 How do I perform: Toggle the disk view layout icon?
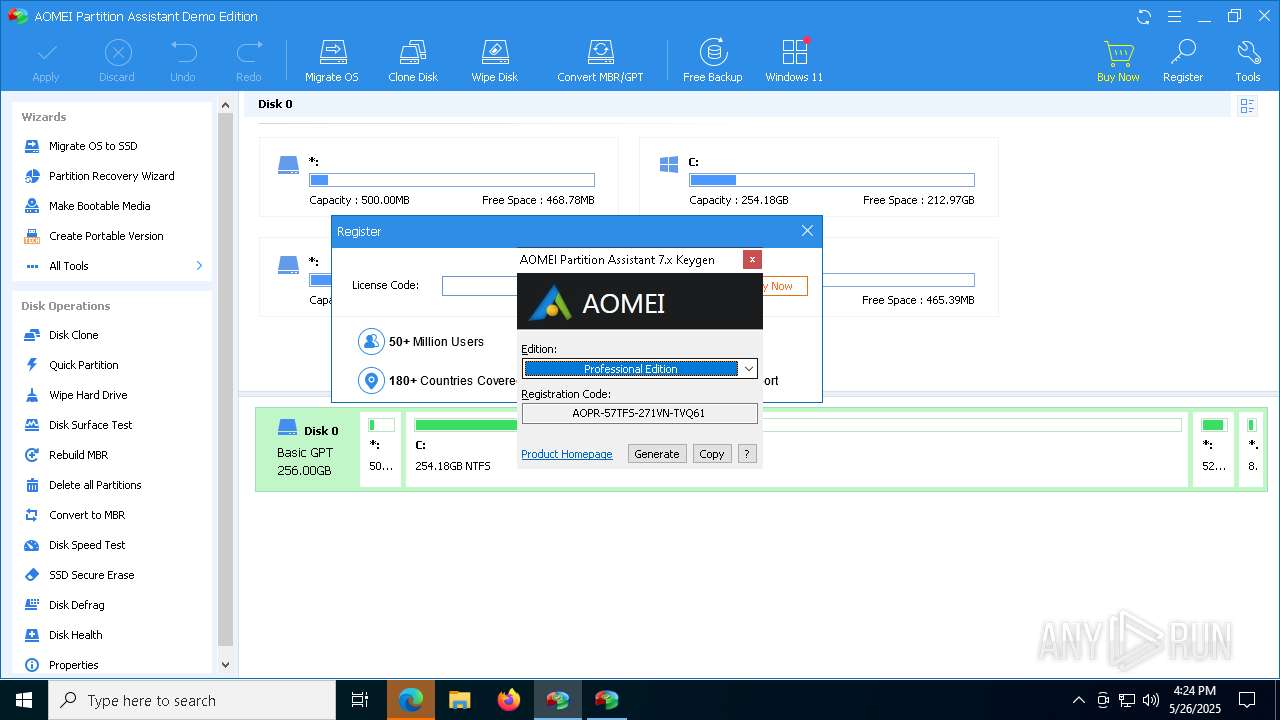[1247, 105]
